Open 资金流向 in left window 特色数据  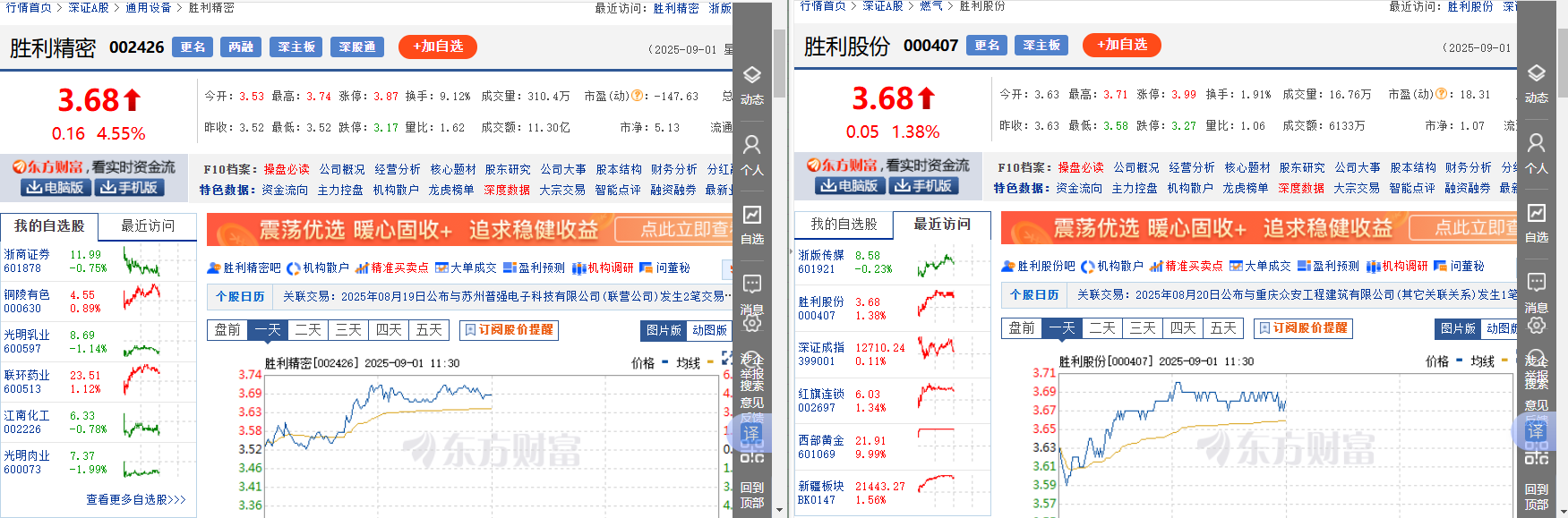pos(285,190)
